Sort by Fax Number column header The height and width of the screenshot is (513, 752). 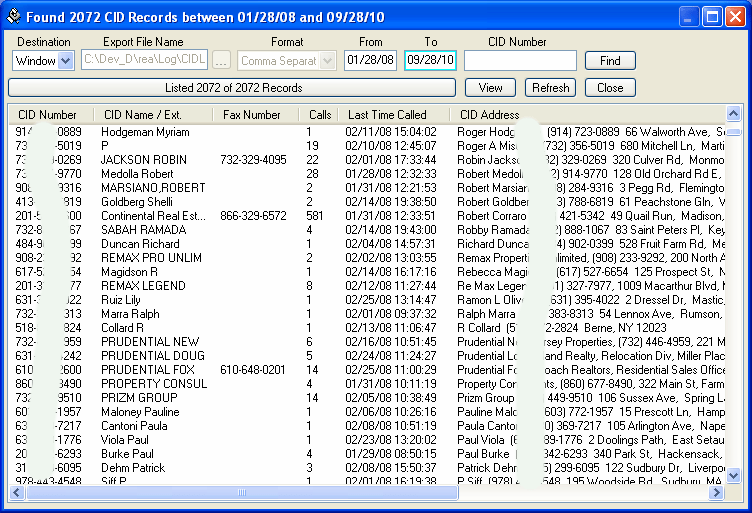coord(256,115)
